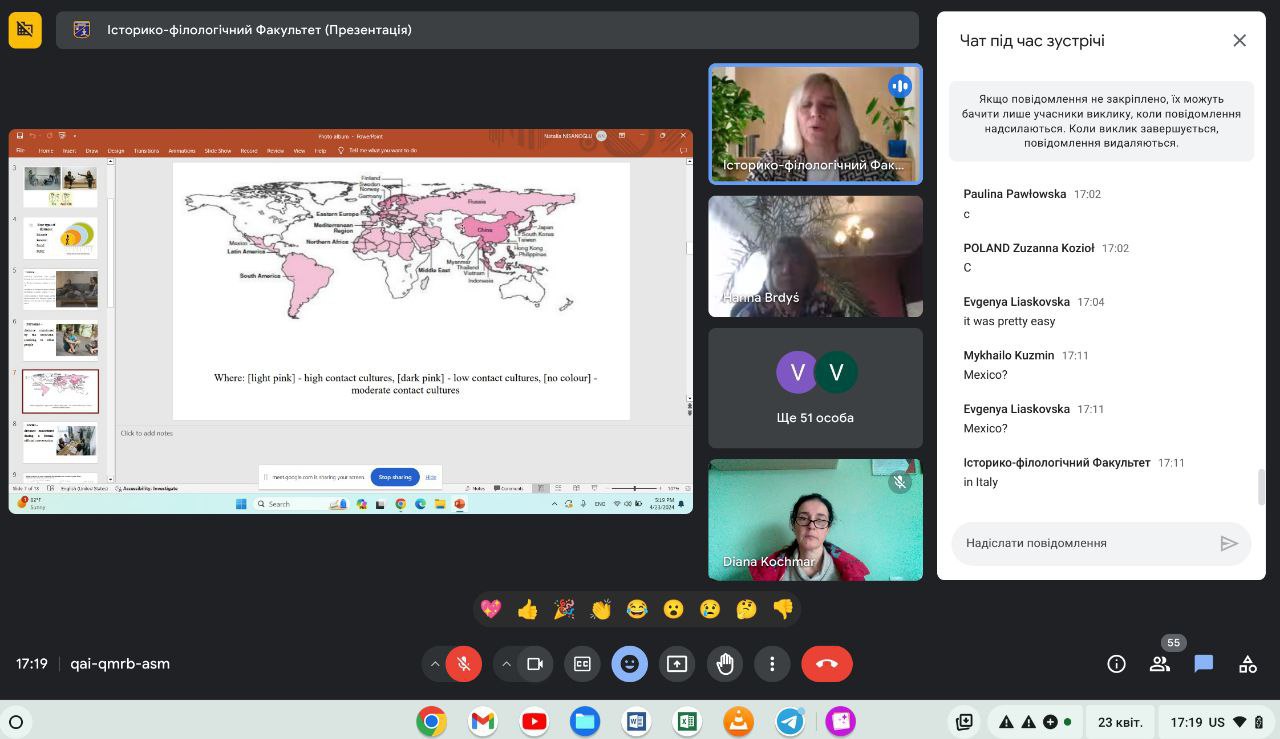Select slide 6 thumbnail in PowerPoint
The height and width of the screenshot is (739, 1280).
coord(61,340)
